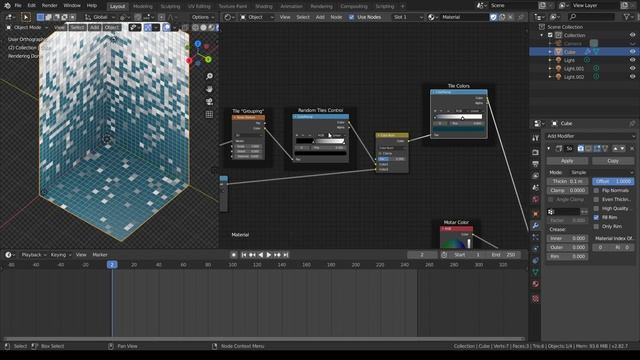640x360 pixels.
Task: Open the viewport Options dropdown
Action: tap(203, 17)
